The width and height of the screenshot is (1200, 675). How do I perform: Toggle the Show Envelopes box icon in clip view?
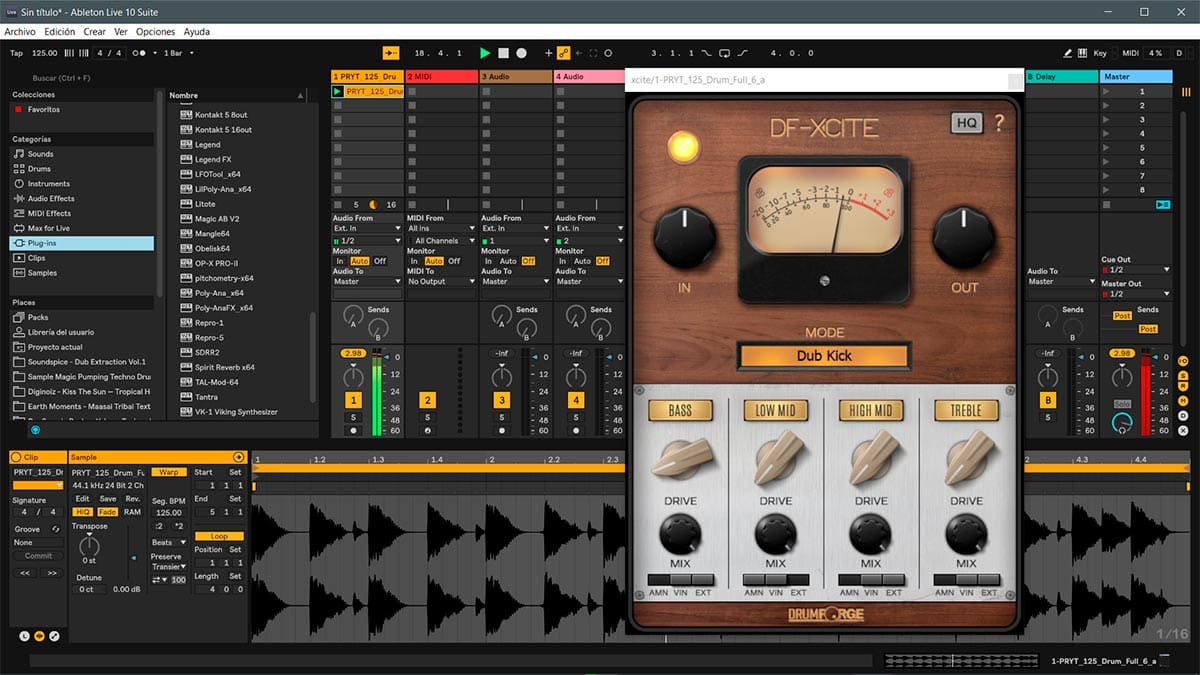[54, 636]
